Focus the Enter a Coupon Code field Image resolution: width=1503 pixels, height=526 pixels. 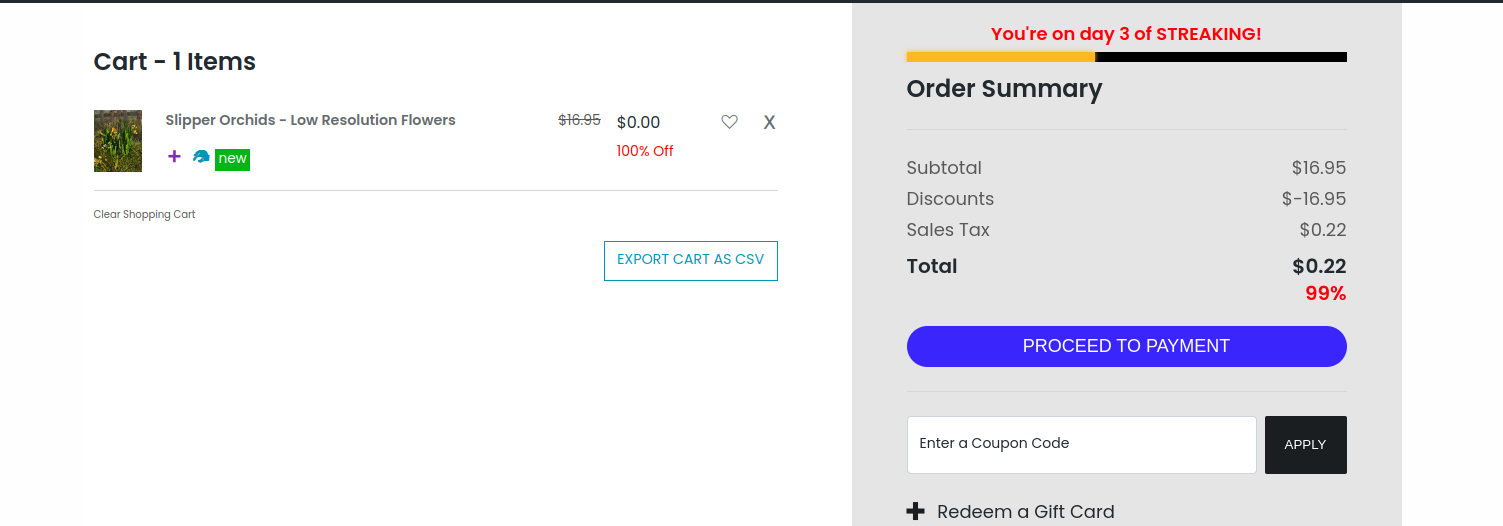click(1081, 444)
